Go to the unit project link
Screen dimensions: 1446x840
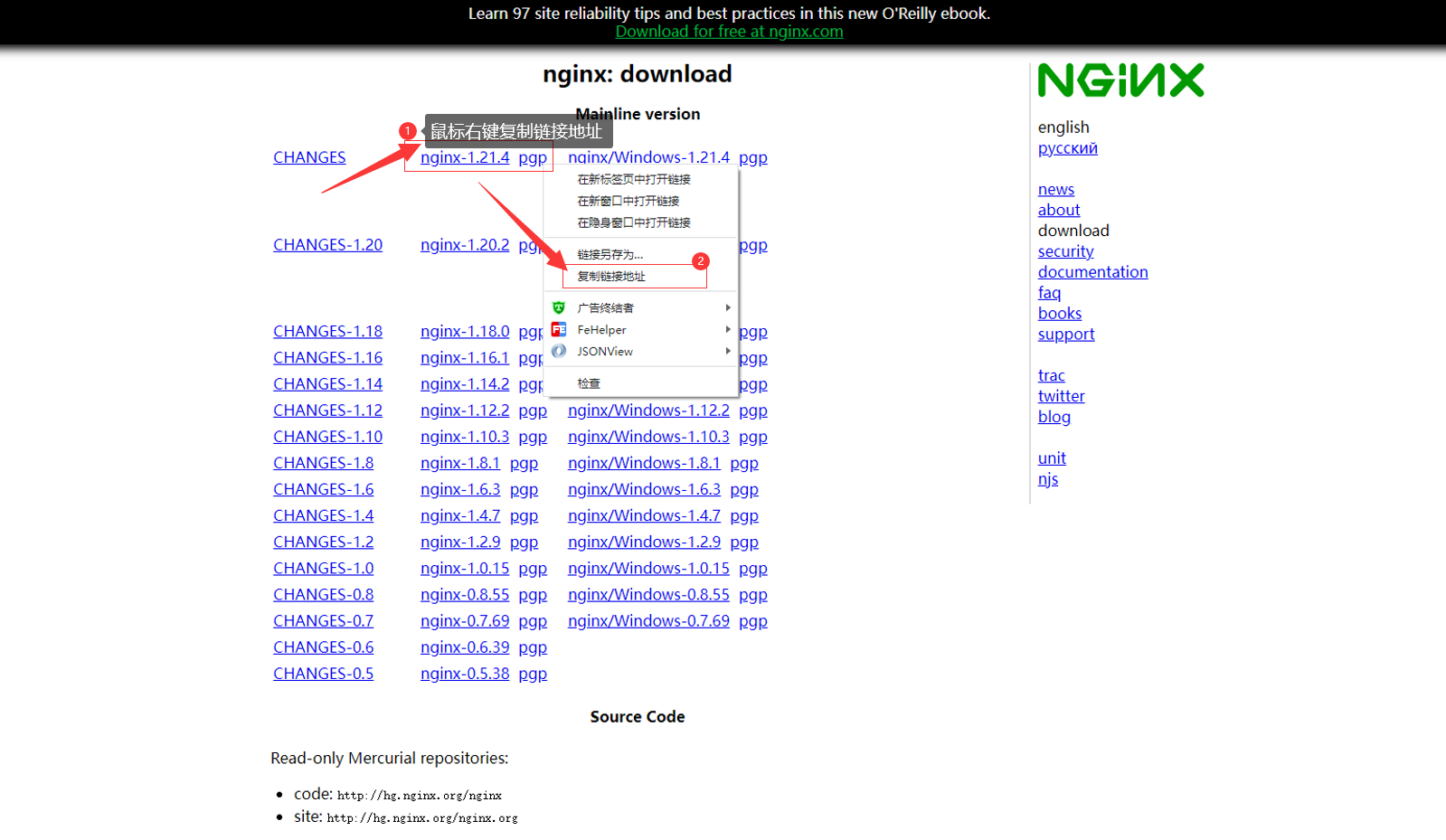tap(1052, 458)
